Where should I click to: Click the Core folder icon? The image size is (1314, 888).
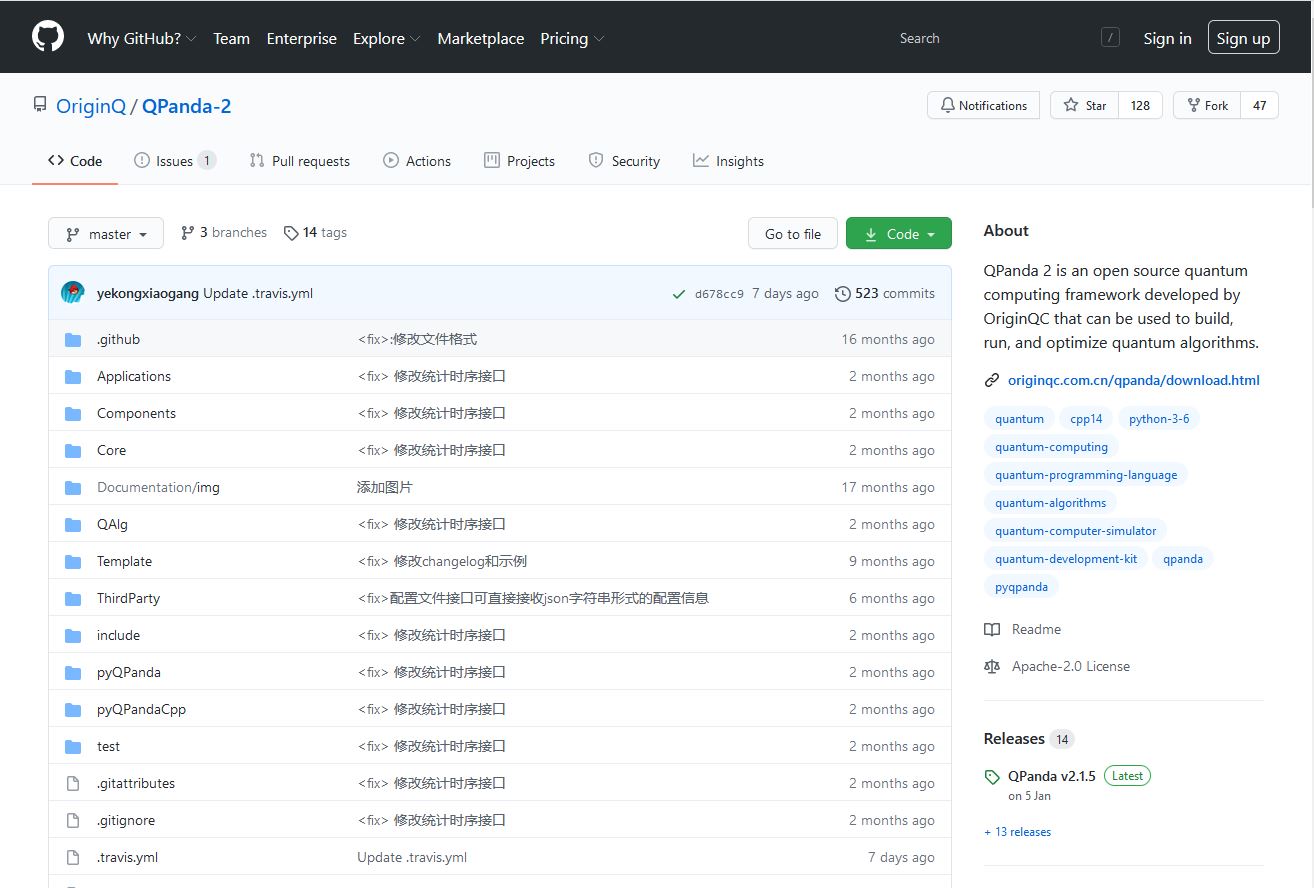tap(73, 451)
